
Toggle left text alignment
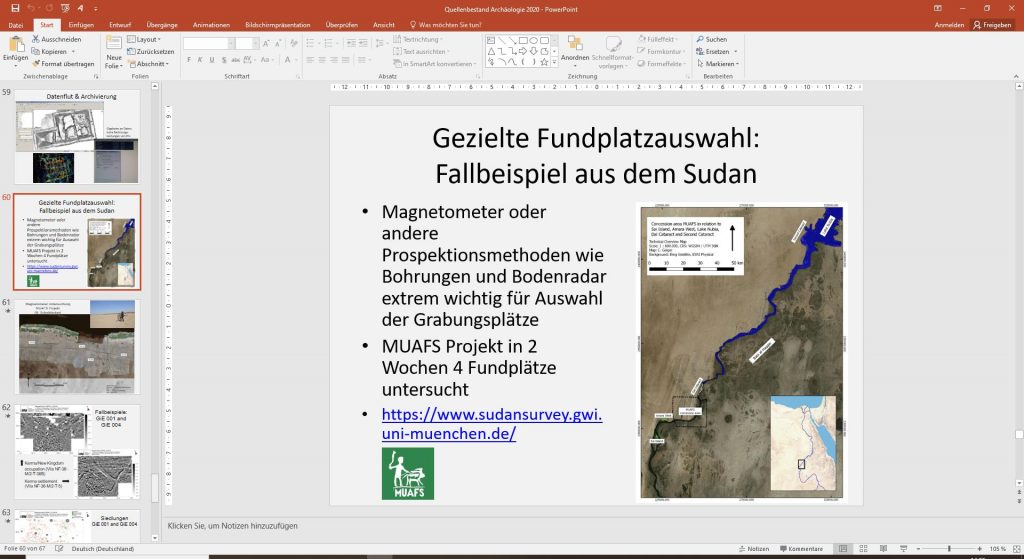(310, 60)
